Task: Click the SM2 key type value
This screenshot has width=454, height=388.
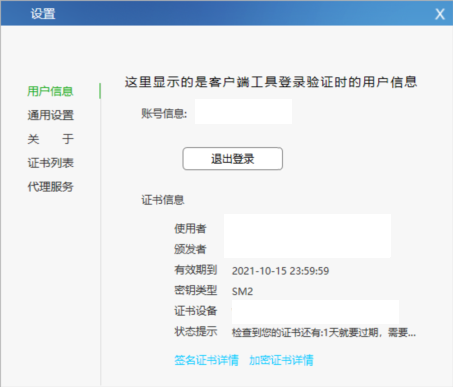Action: [x=242, y=292]
